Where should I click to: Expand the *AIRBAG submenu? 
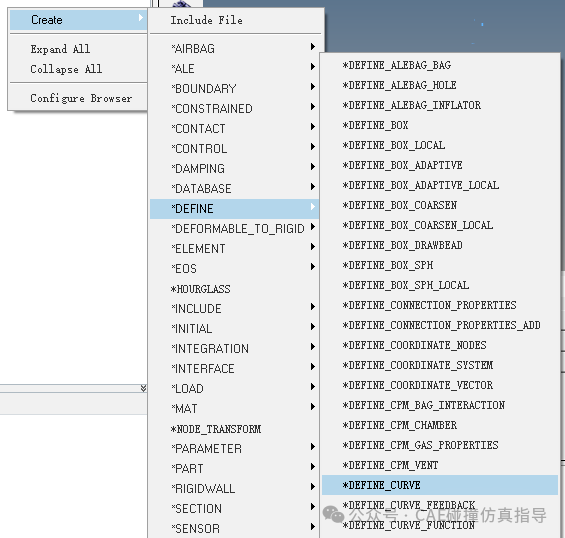[235, 48]
